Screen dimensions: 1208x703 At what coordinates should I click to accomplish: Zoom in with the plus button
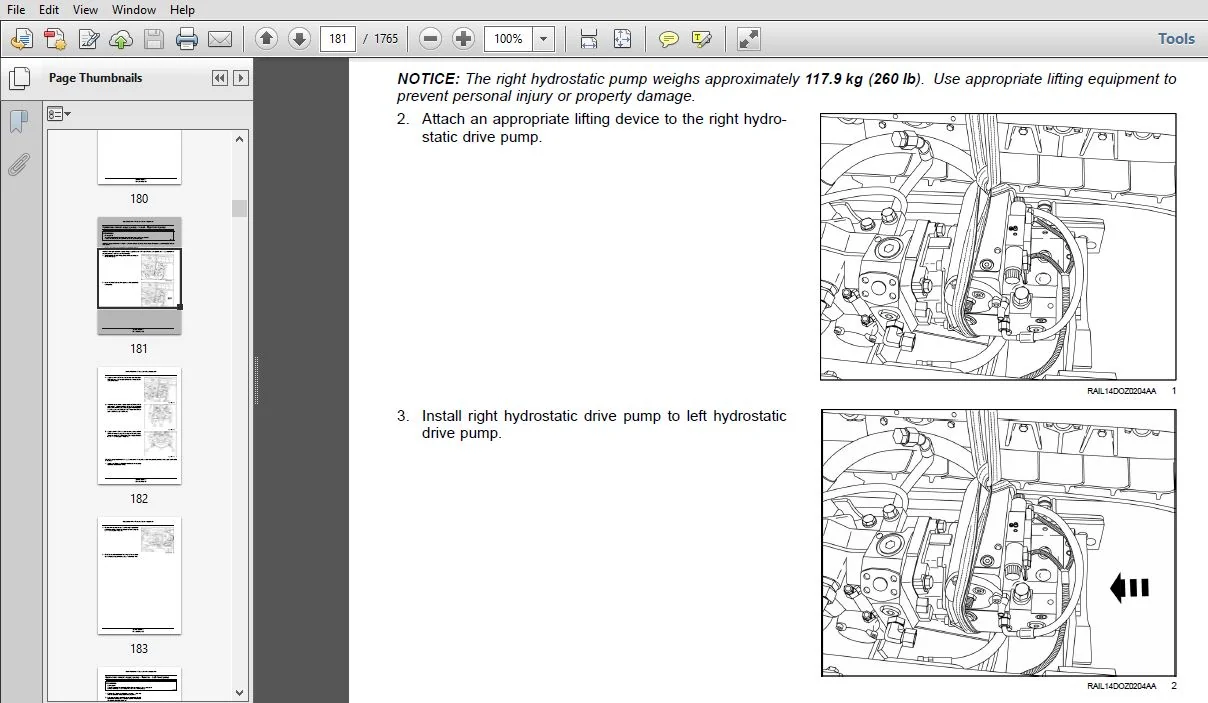coord(463,39)
